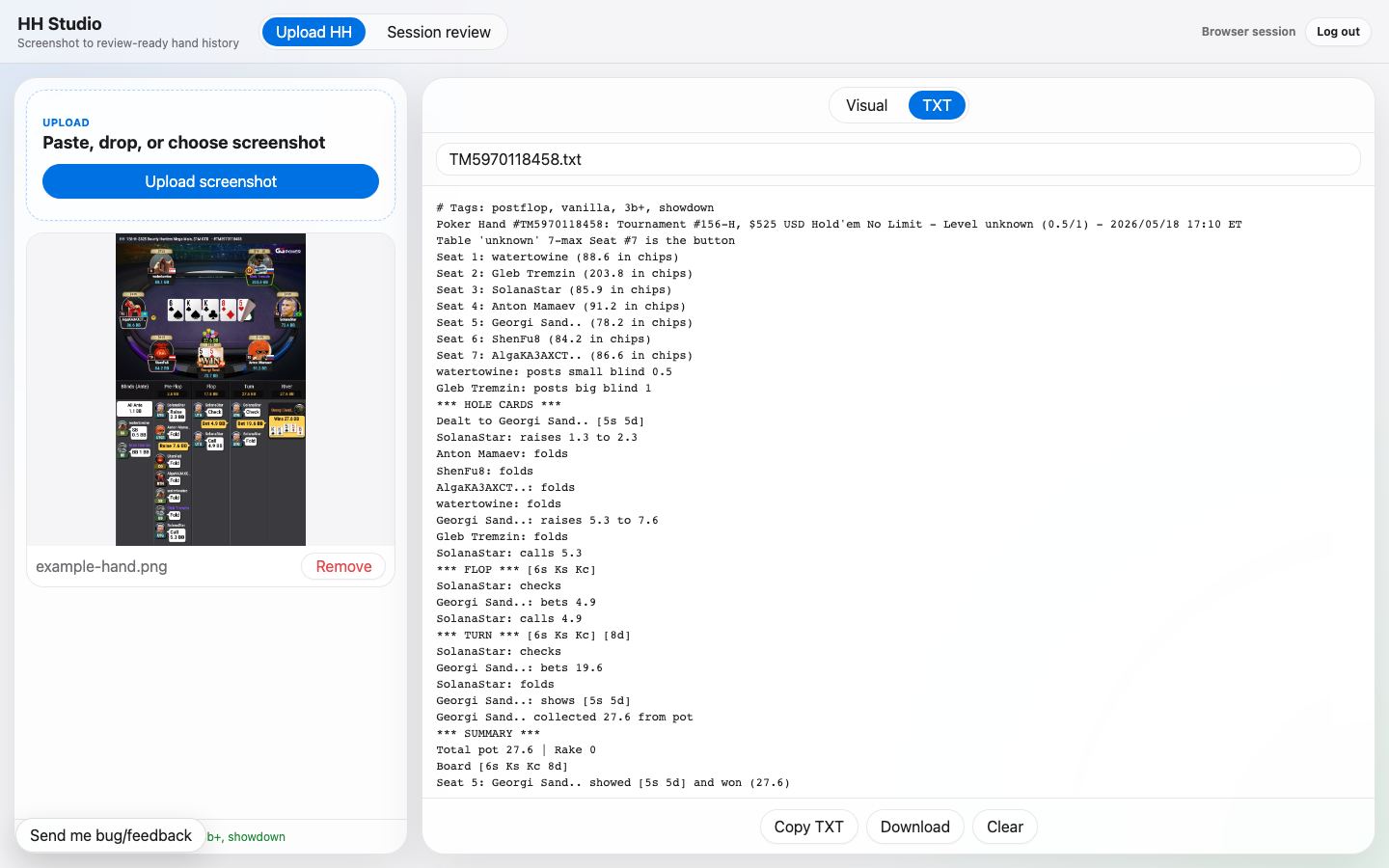The width and height of the screenshot is (1389, 868).
Task: Edit the TM5970118458.txt filename field
Action: (x=898, y=159)
